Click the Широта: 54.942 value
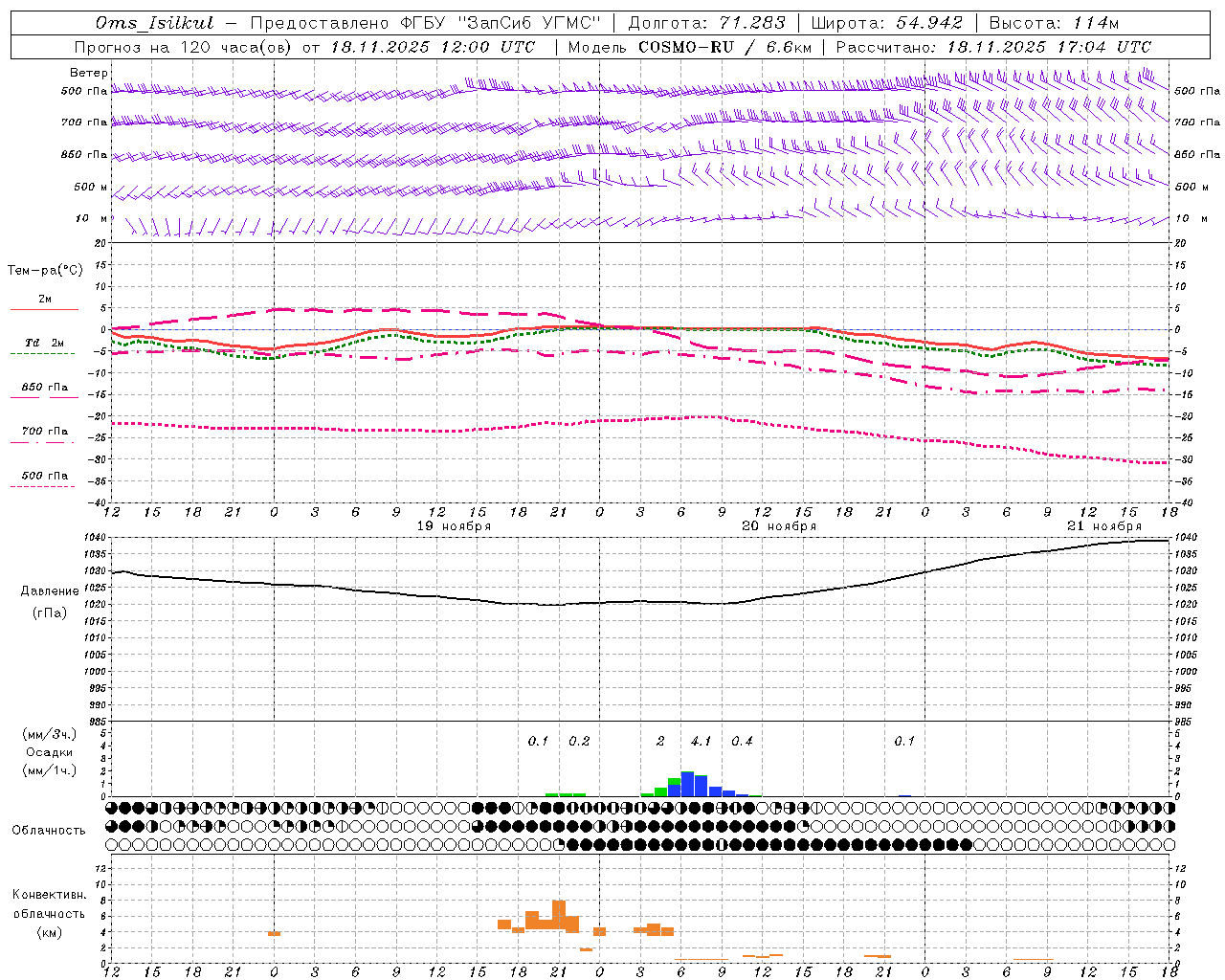Viewport: 1225px width, 980px height. click(x=889, y=23)
